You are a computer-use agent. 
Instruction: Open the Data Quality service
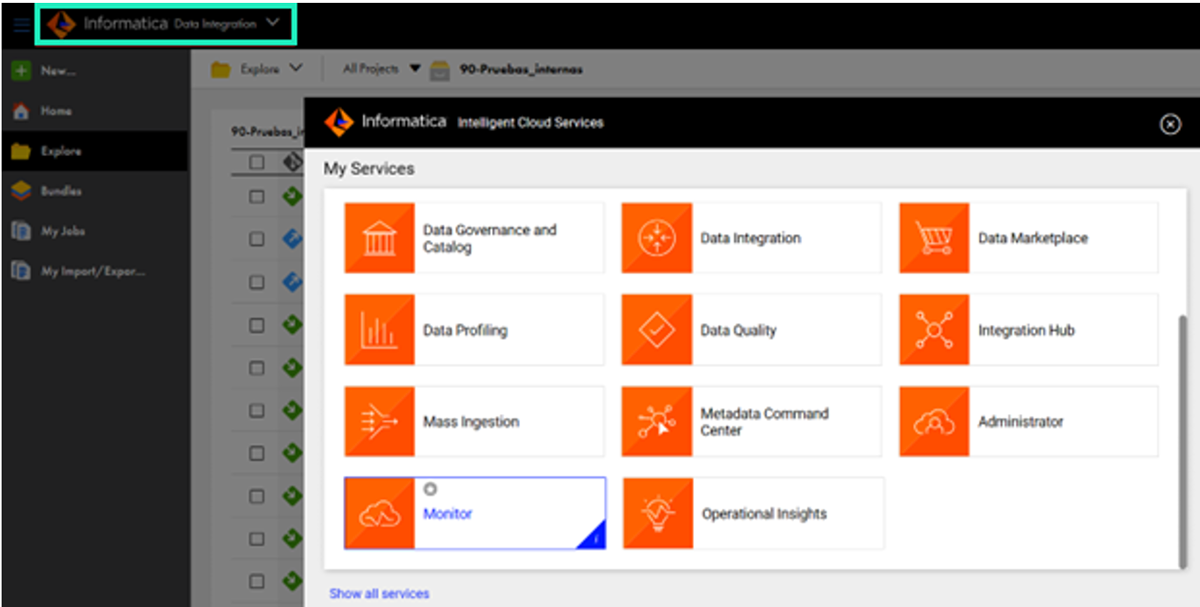pyautogui.click(x=751, y=330)
